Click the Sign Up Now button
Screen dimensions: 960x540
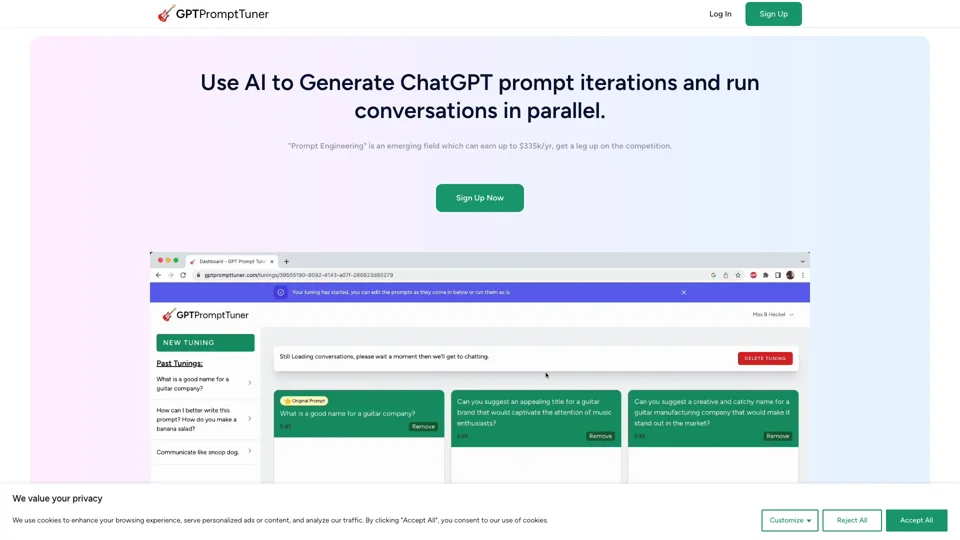pyautogui.click(x=479, y=198)
